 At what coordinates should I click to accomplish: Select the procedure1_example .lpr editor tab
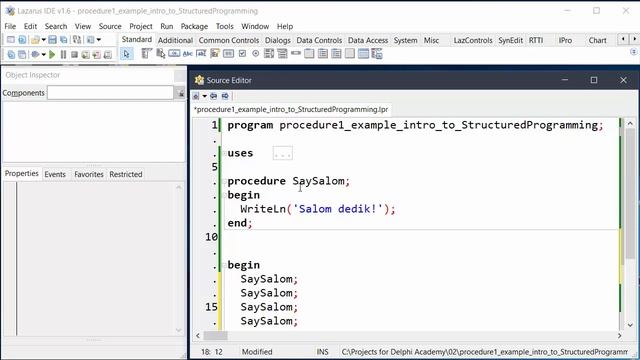[291, 109]
